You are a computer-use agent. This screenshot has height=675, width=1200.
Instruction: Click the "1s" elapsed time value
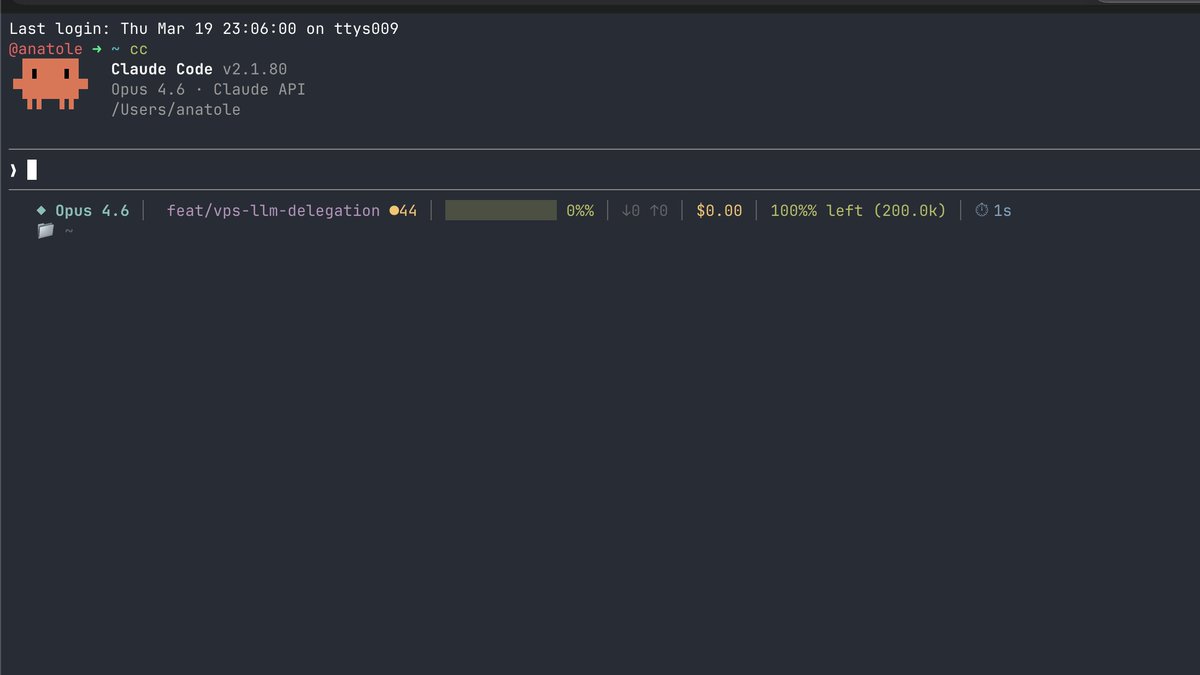pyautogui.click(x=1002, y=211)
